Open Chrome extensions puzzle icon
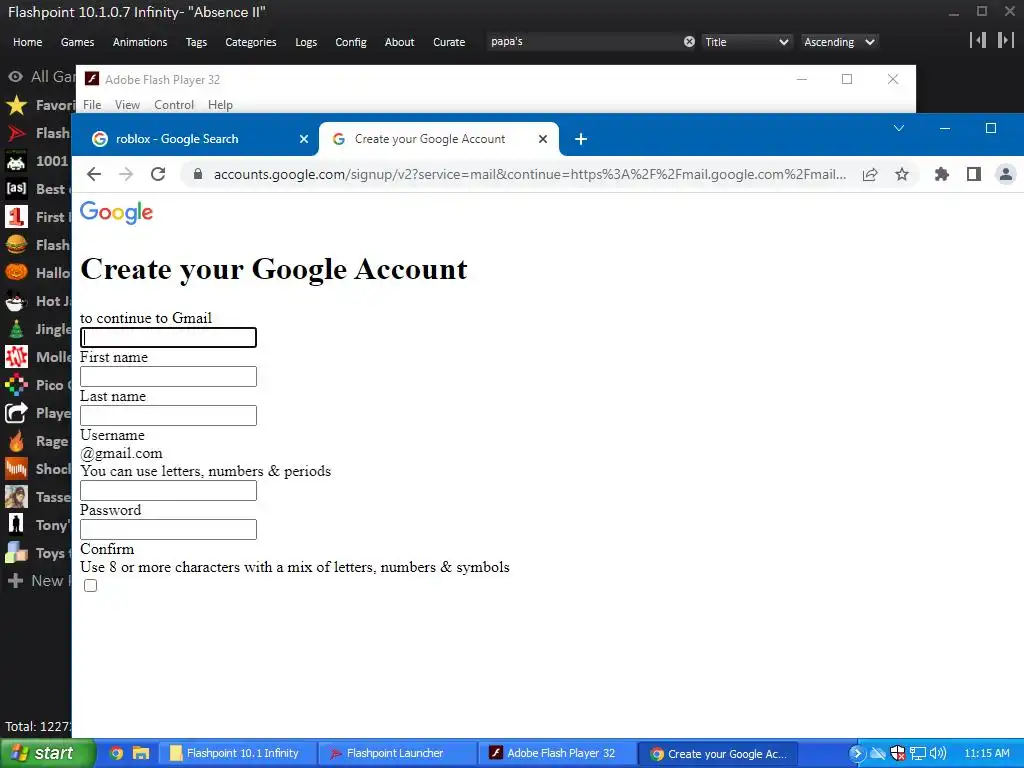This screenshot has width=1024, height=768. (x=942, y=174)
